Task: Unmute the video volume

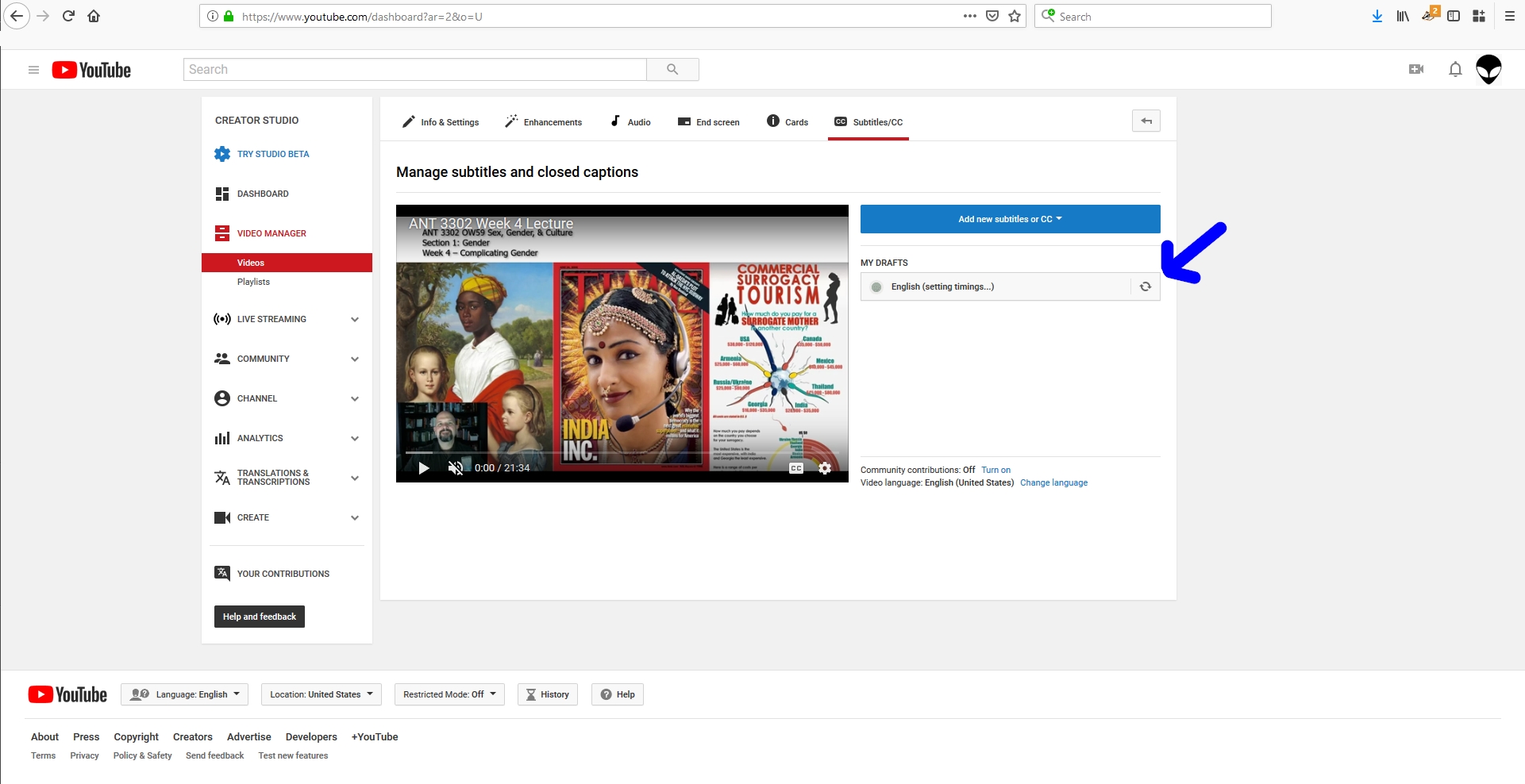Action: [x=455, y=468]
